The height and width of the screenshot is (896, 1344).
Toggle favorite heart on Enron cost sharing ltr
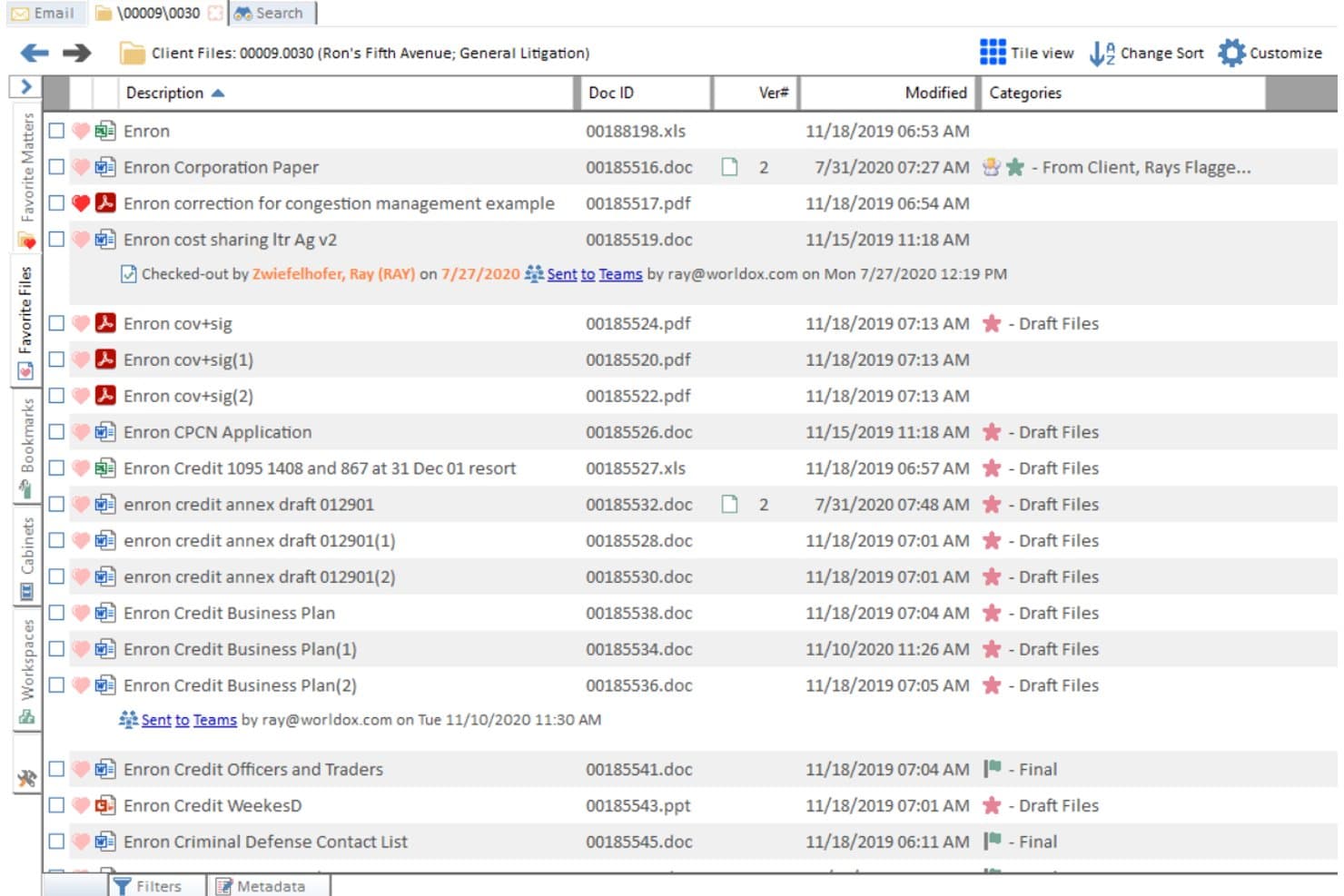tap(81, 240)
